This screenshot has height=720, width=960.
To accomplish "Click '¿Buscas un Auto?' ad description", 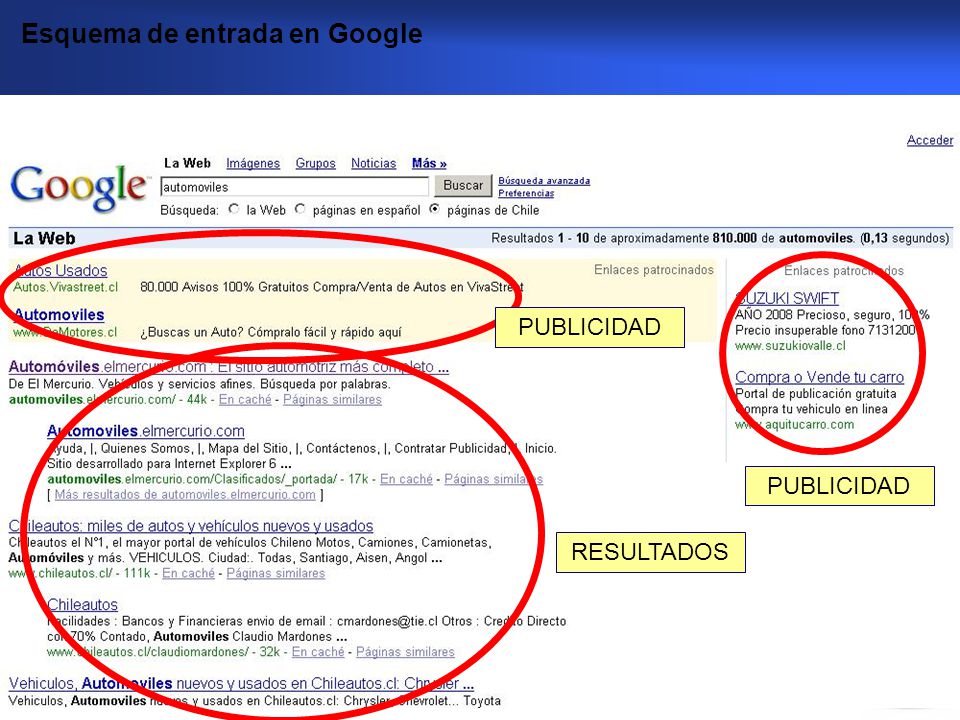I will 271,332.
